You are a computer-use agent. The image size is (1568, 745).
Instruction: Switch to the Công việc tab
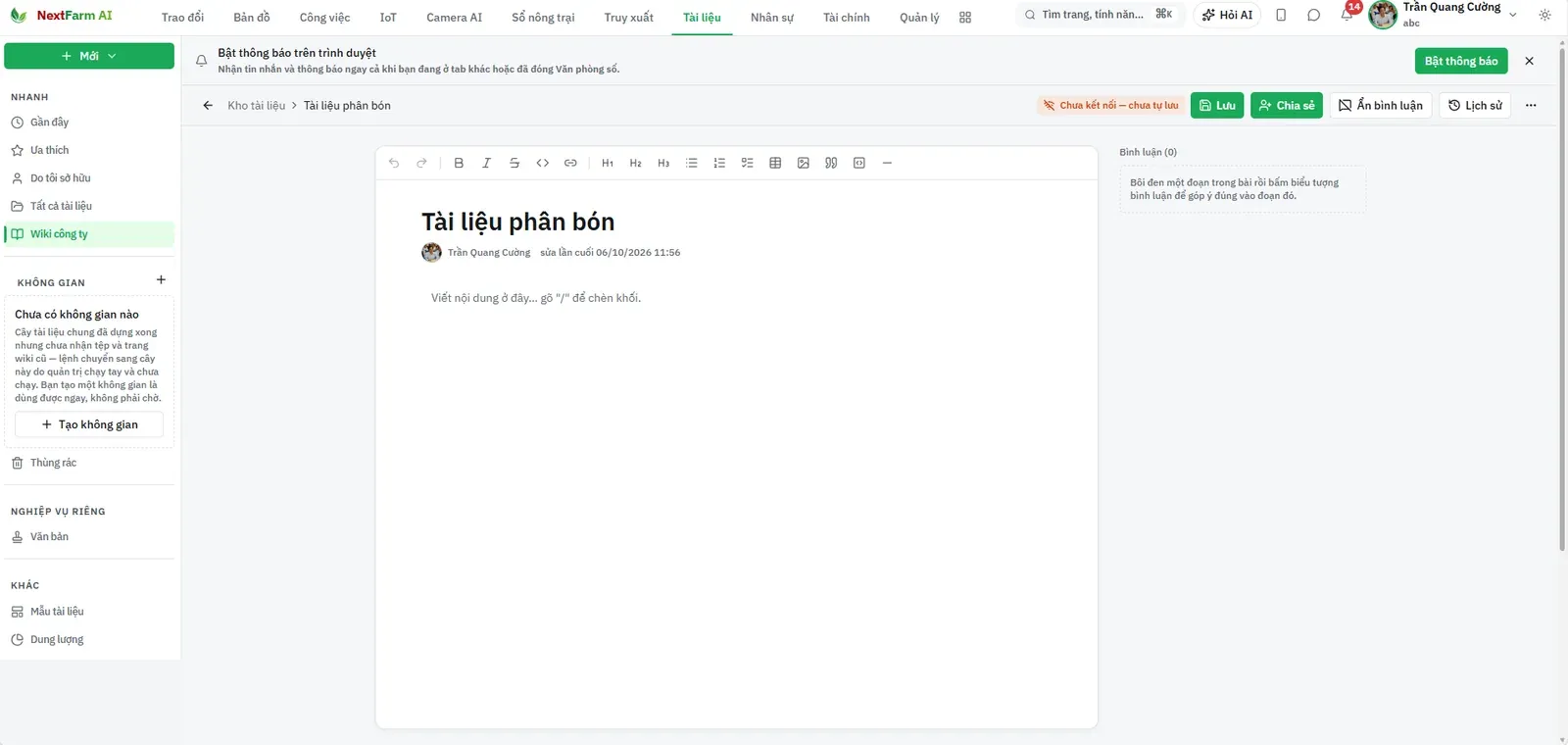click(x=324, y=18)
